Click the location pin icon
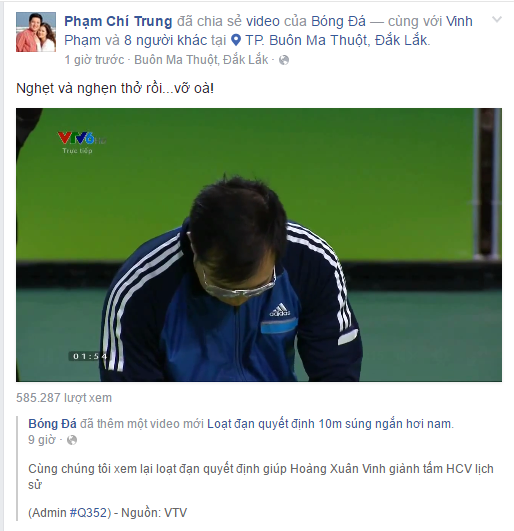Screen dimensions: 514x531 point(236,40)
